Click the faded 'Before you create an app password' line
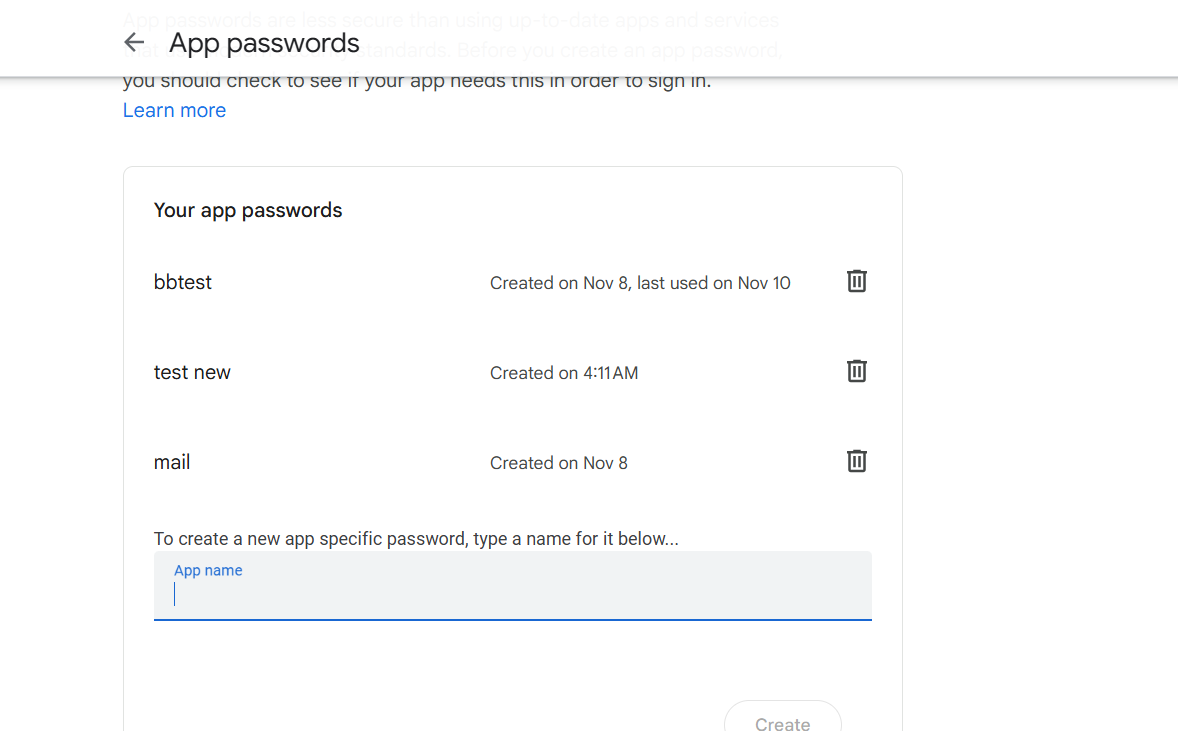The image size is (1178, 731). point(619,50)
